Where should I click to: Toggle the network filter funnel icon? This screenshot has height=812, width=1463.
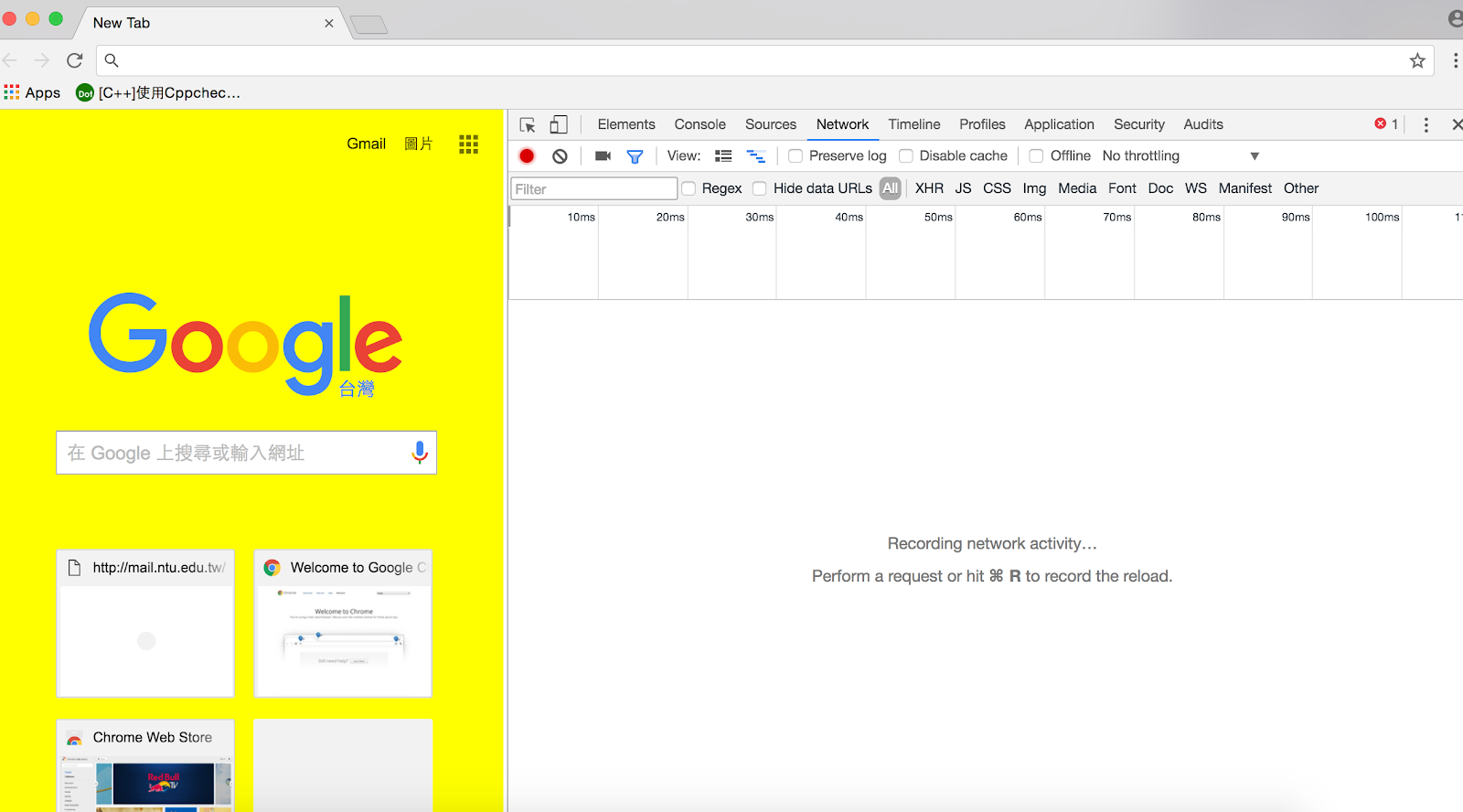click(635, 156)
